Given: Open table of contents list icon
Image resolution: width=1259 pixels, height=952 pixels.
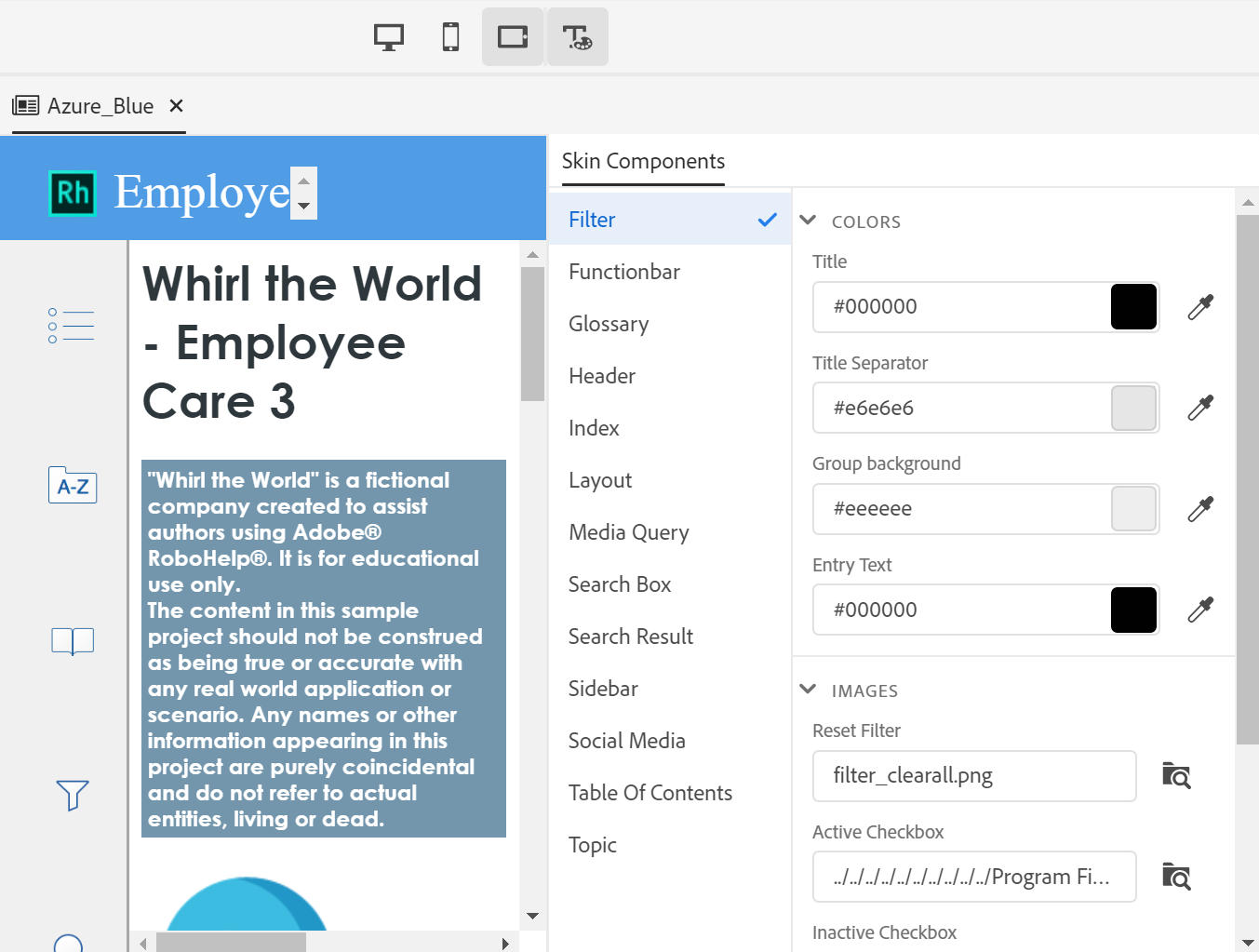Looking at the screenshot, I should pyautogui.click(x=73, y=326).
